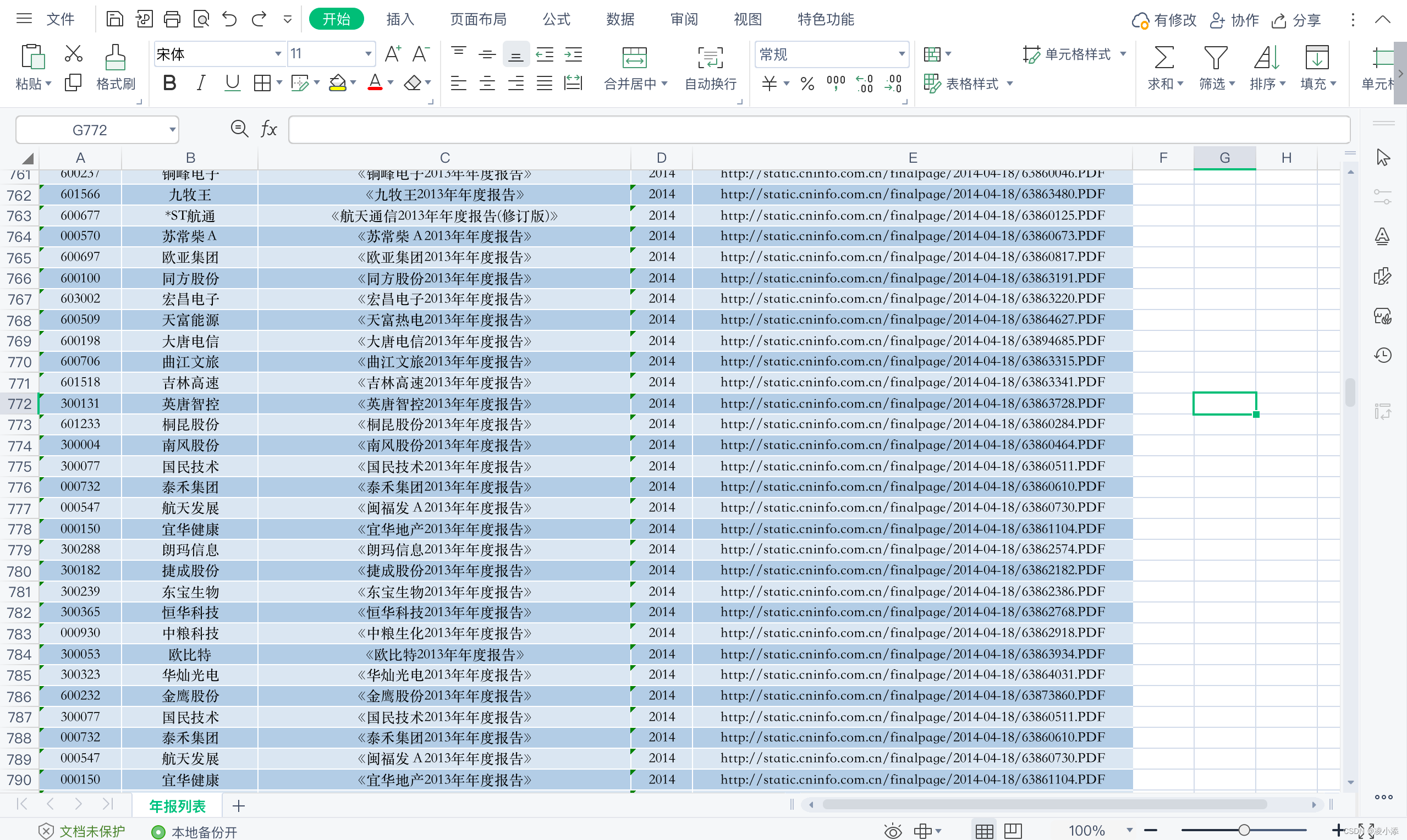Click the 分享 share button
The image size is (1407, 840).
(x=1296, y=20)
